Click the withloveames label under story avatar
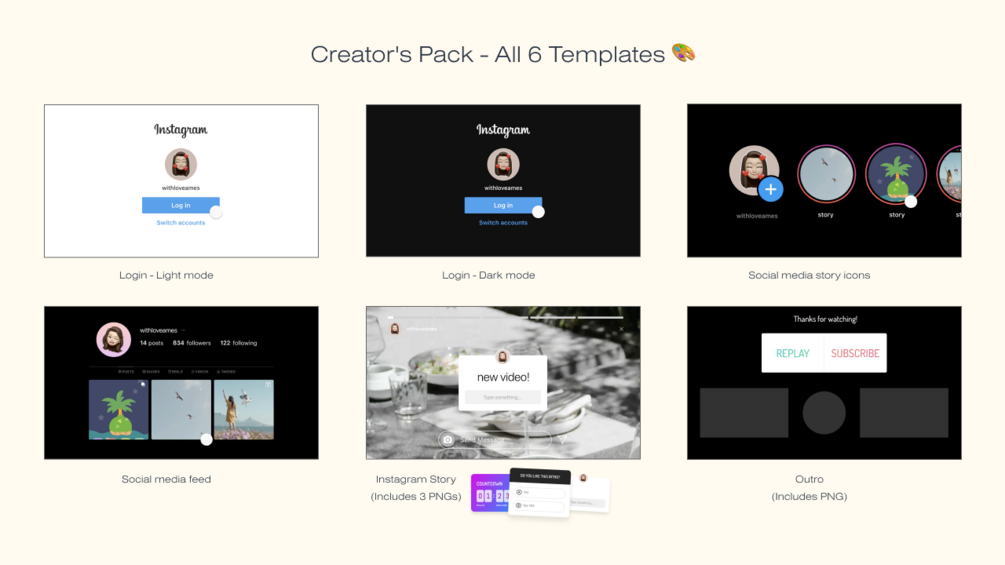 click(x=757, y=216)
